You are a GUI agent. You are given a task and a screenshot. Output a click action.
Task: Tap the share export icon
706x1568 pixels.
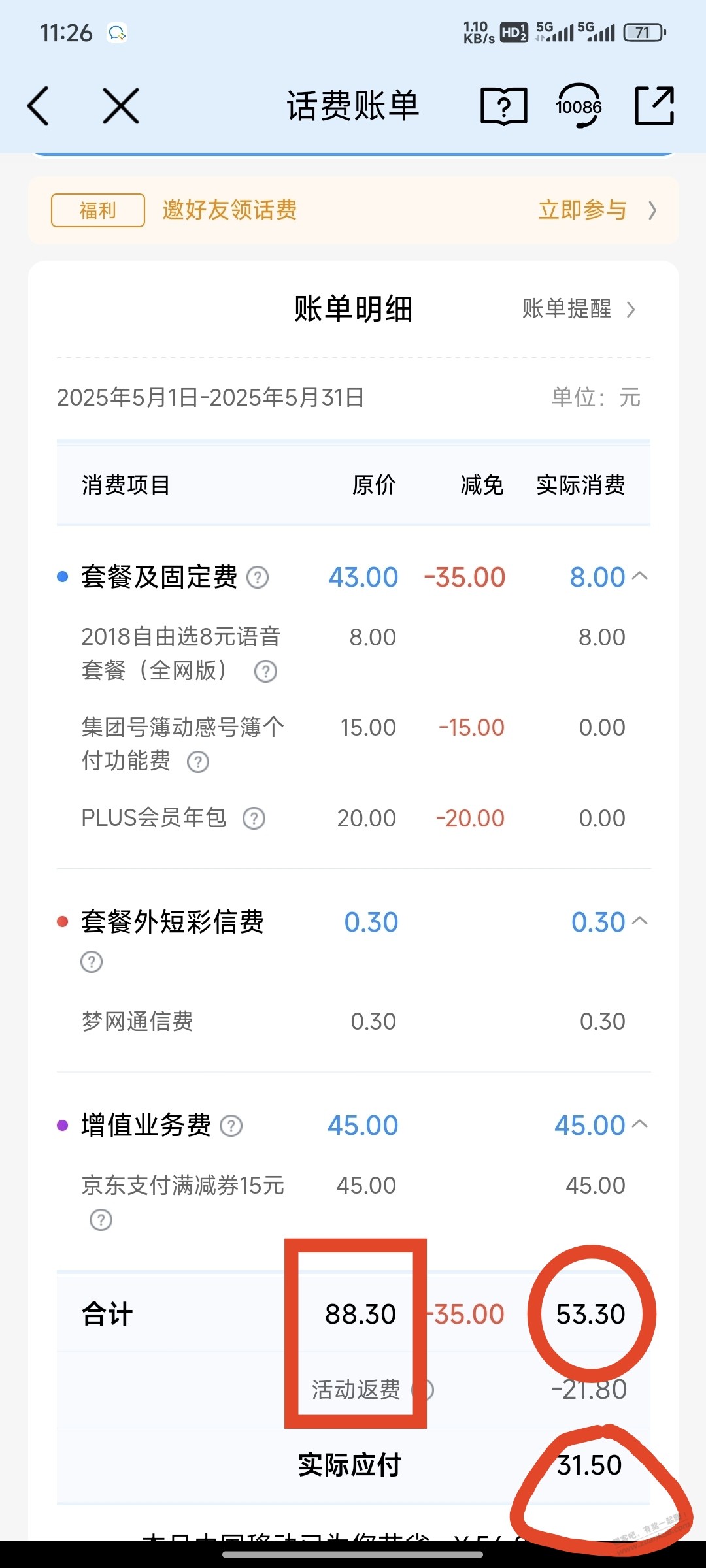tap(654, 106)
